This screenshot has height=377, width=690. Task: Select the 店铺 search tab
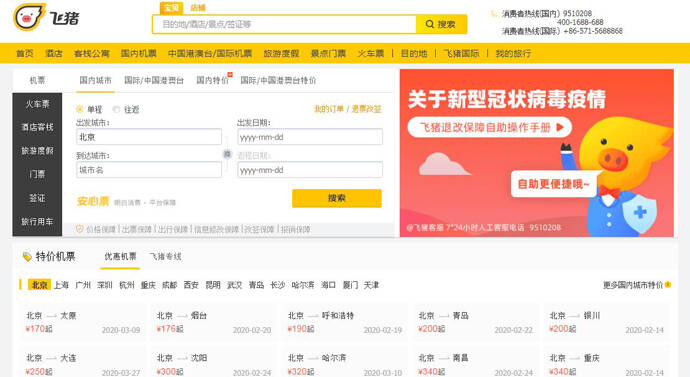tap(198, 8)
